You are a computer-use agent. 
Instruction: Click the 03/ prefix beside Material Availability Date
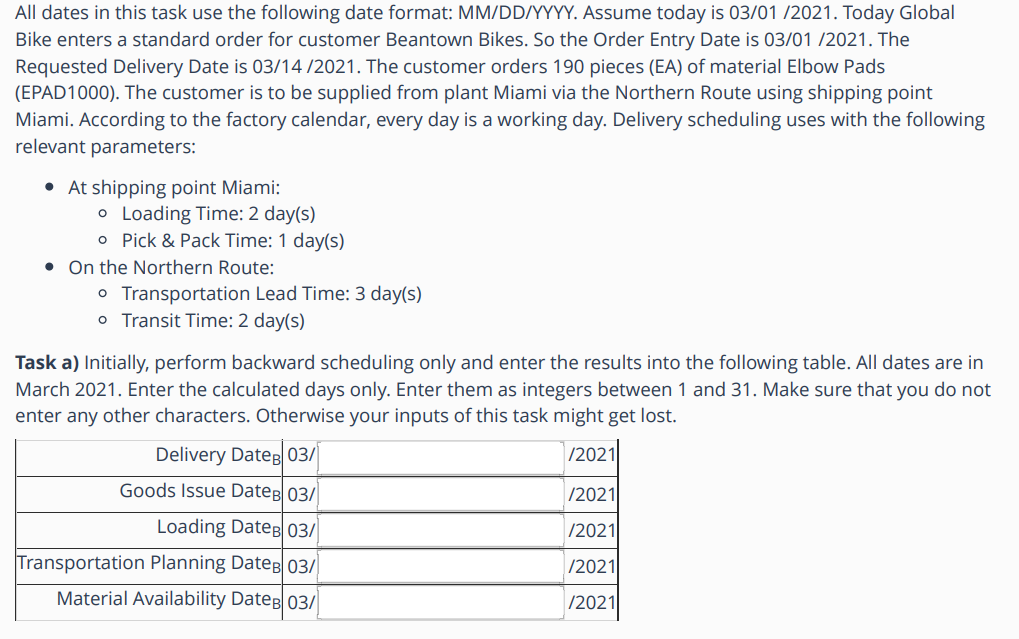[x=300, y=601]
